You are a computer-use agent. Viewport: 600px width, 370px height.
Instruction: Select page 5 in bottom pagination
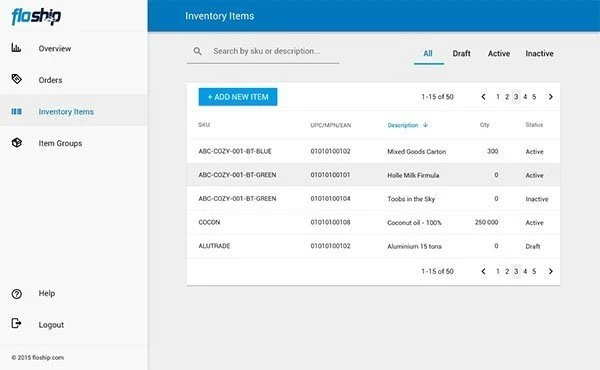coord(534,271)
